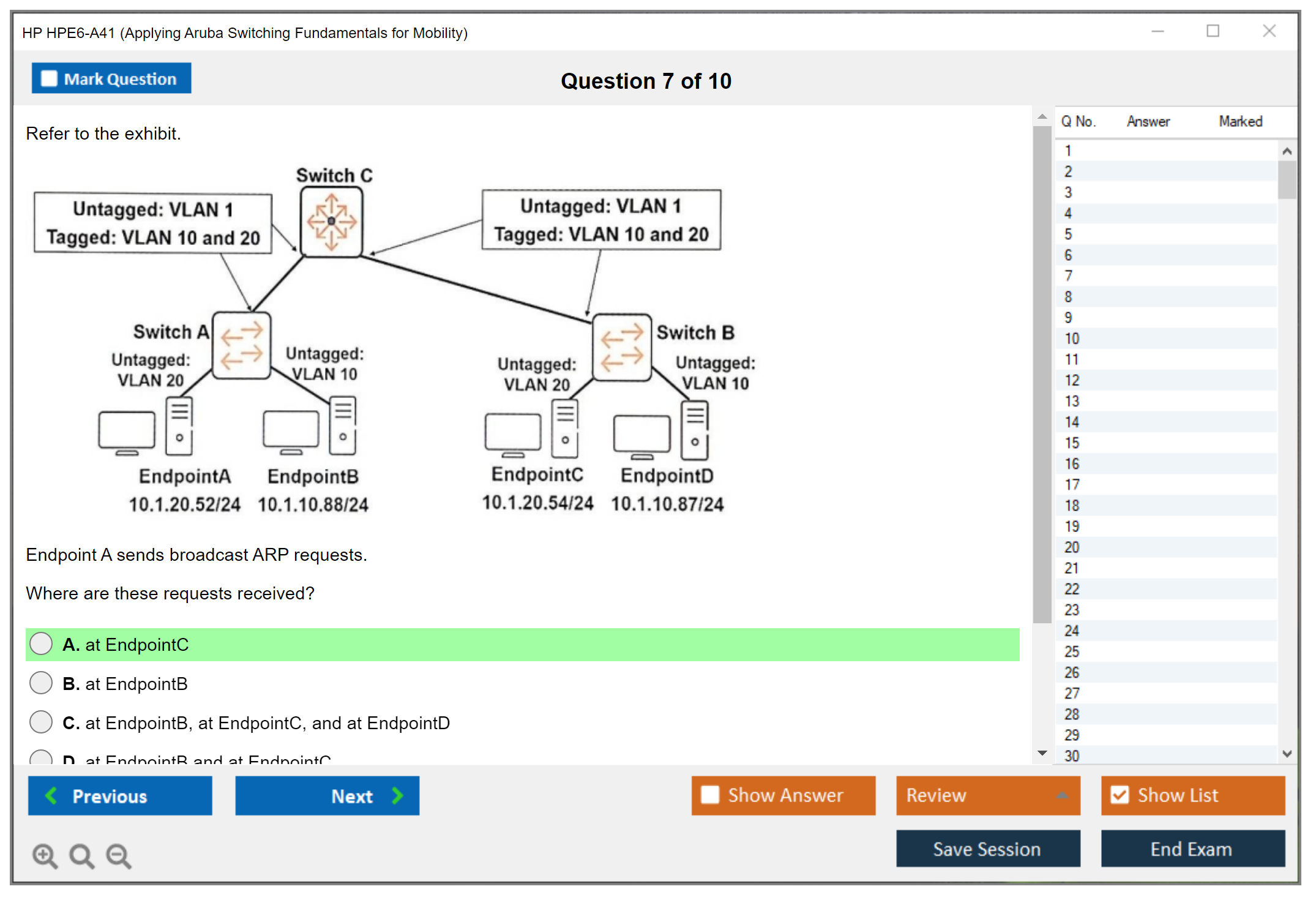Click the Switch C router icon in exhibit

click(331, 222)
